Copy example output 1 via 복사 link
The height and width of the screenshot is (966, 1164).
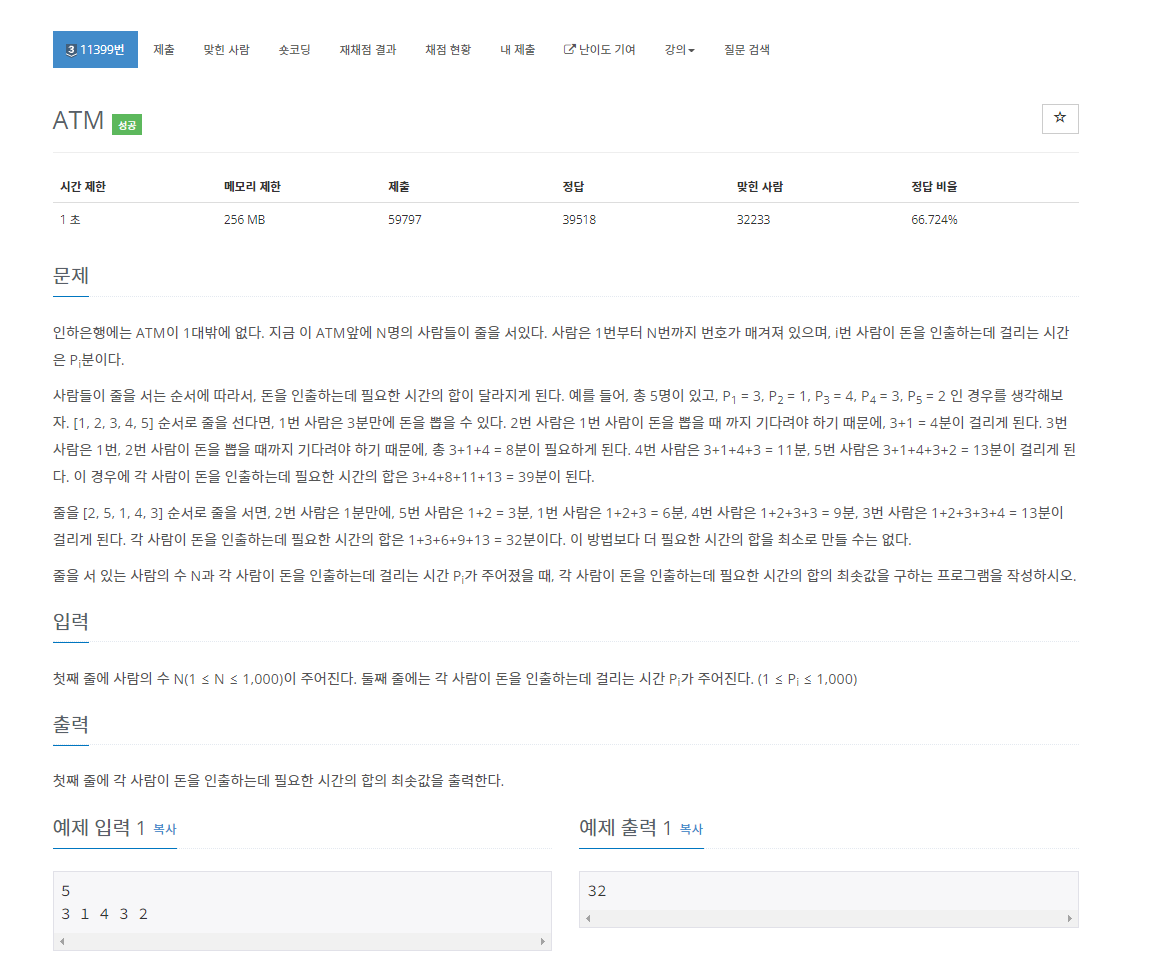[691, 829]
